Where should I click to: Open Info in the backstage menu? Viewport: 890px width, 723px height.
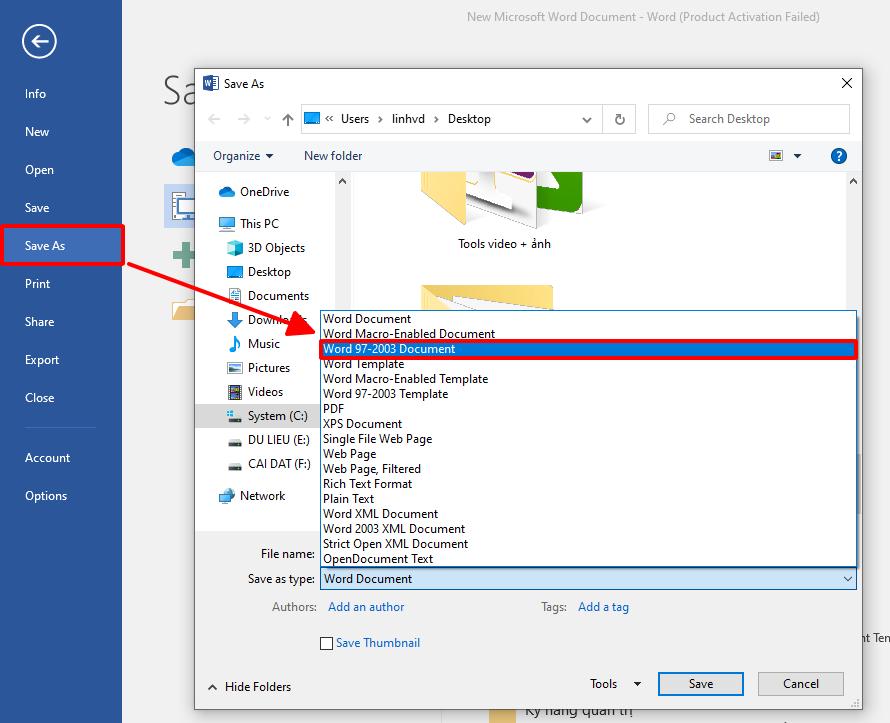[35, 94]
